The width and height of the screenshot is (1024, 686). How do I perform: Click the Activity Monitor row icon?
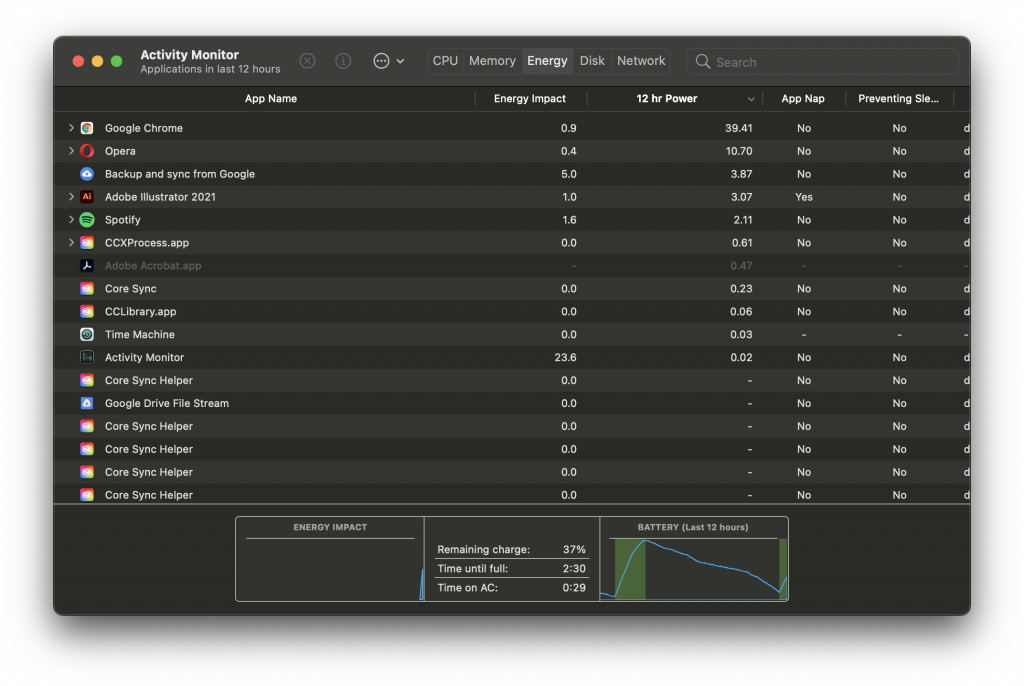pyautogui.click(x=87, y=357)
